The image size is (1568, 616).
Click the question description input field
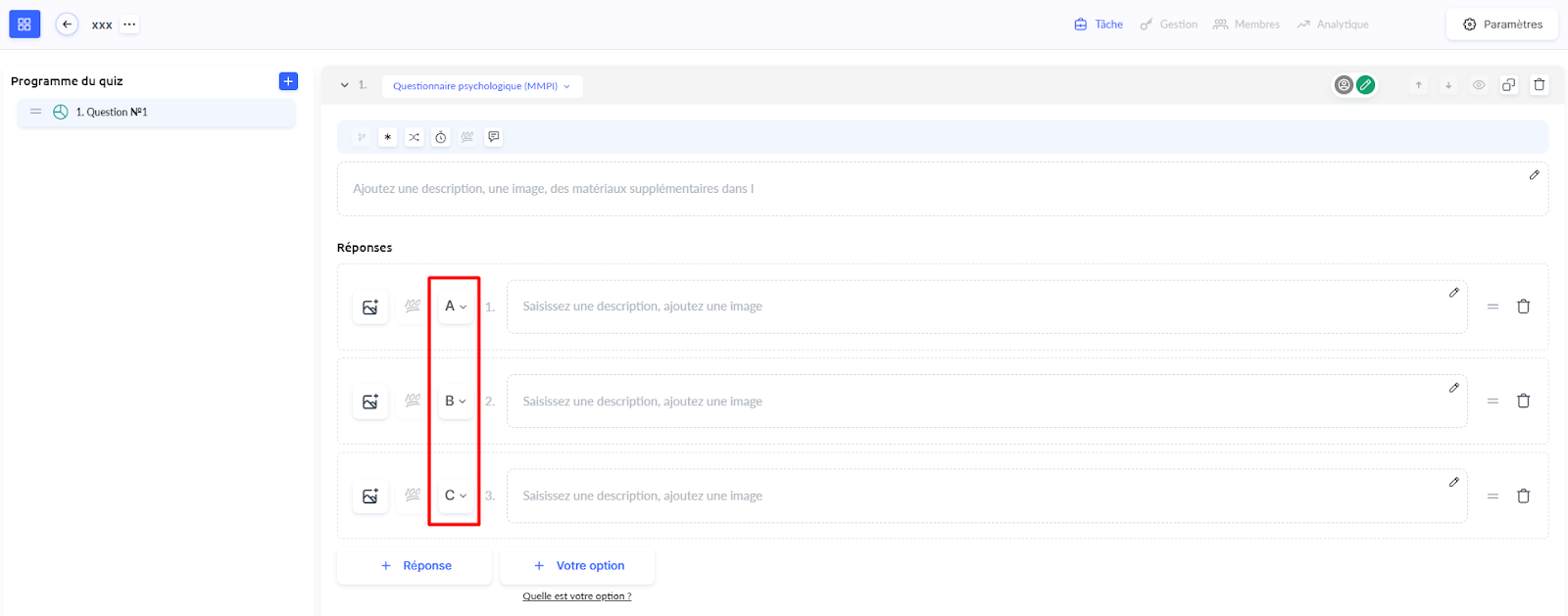[931, 189]
